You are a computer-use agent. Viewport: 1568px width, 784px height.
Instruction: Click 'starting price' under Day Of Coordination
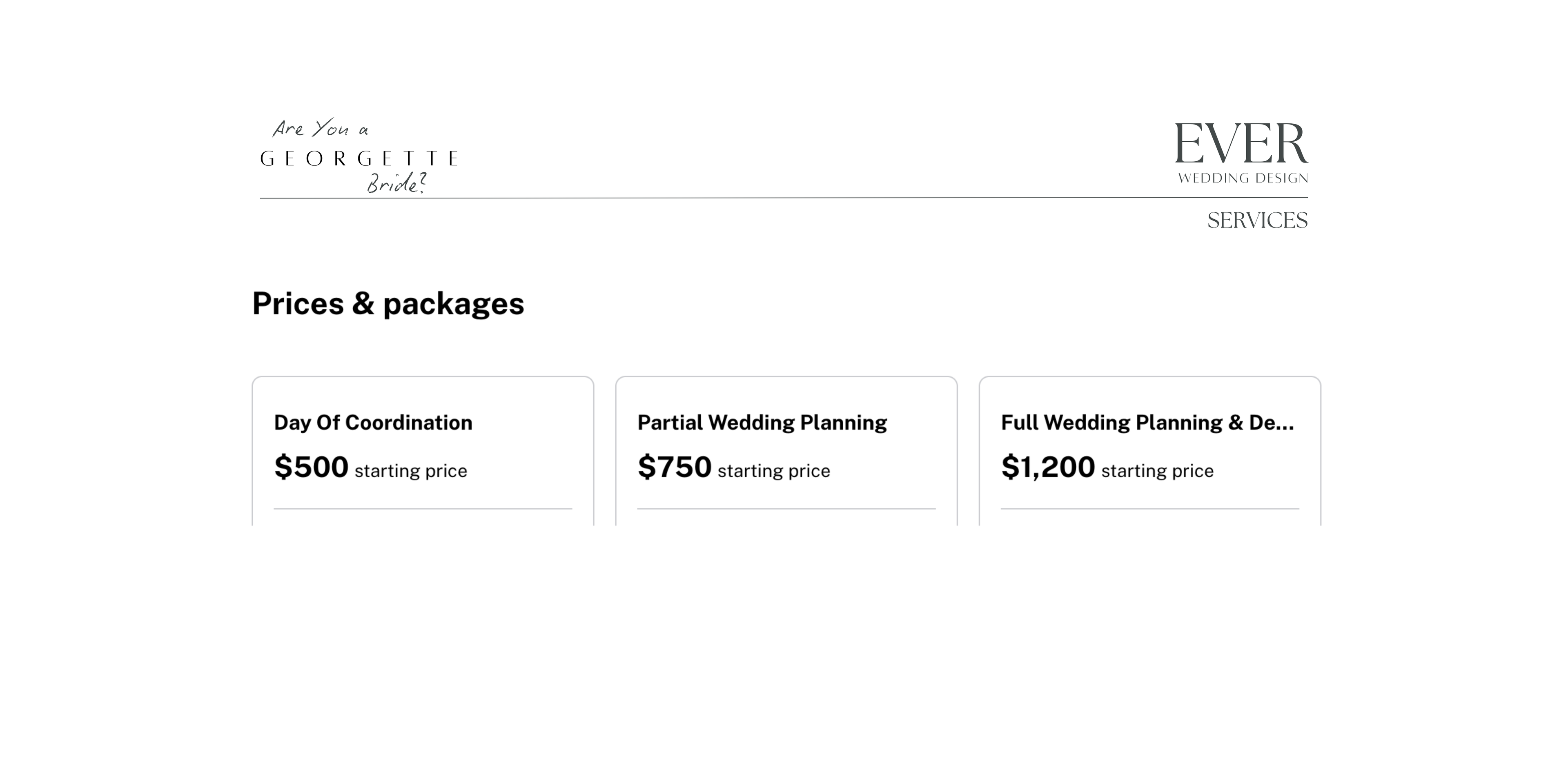click(x=411, y=471)
